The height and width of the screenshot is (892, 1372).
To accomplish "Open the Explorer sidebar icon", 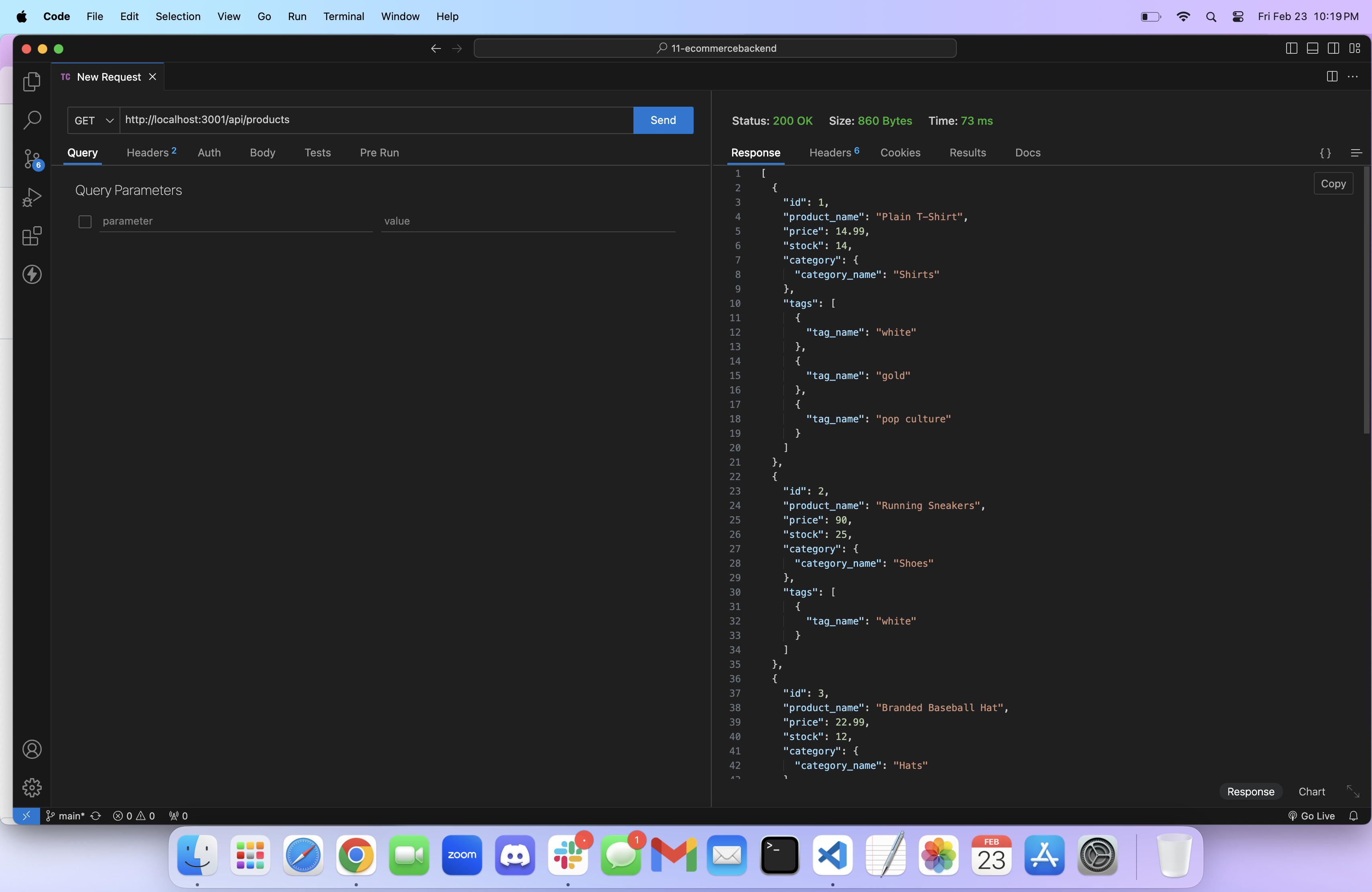I will pos(32,81).
